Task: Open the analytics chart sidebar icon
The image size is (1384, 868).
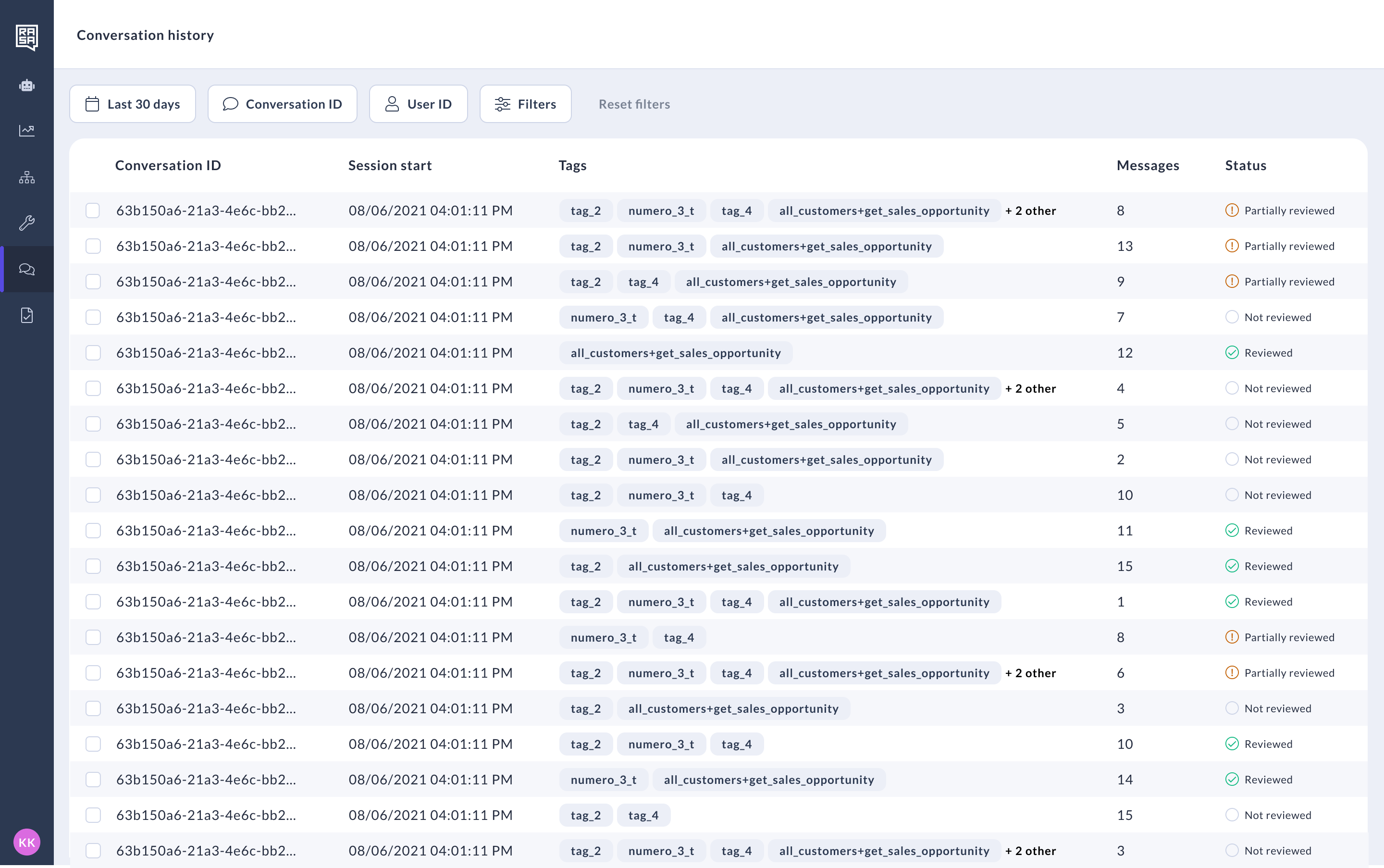Action: [26, 130]
